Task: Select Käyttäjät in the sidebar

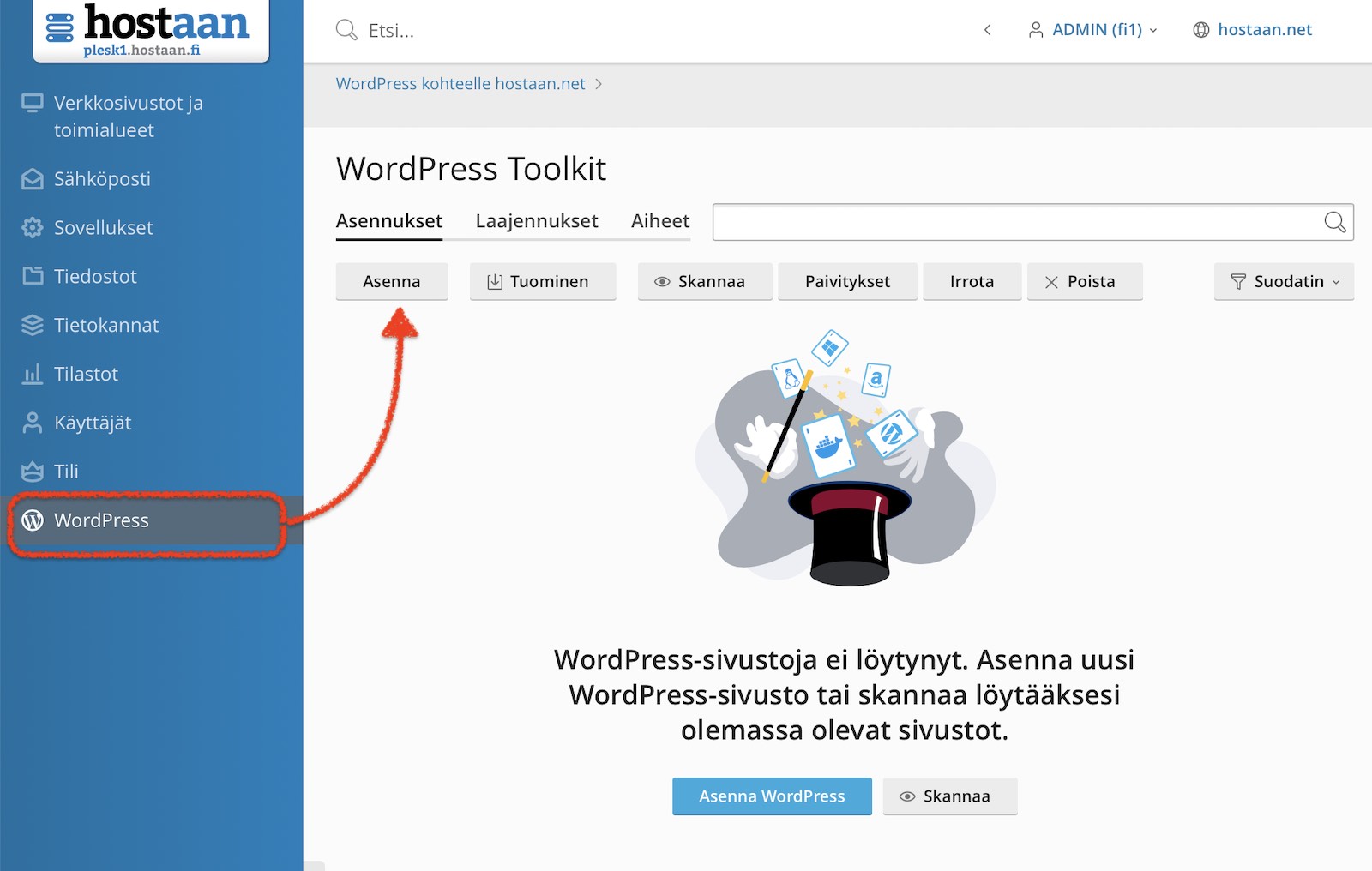Action: click(152, 423)
